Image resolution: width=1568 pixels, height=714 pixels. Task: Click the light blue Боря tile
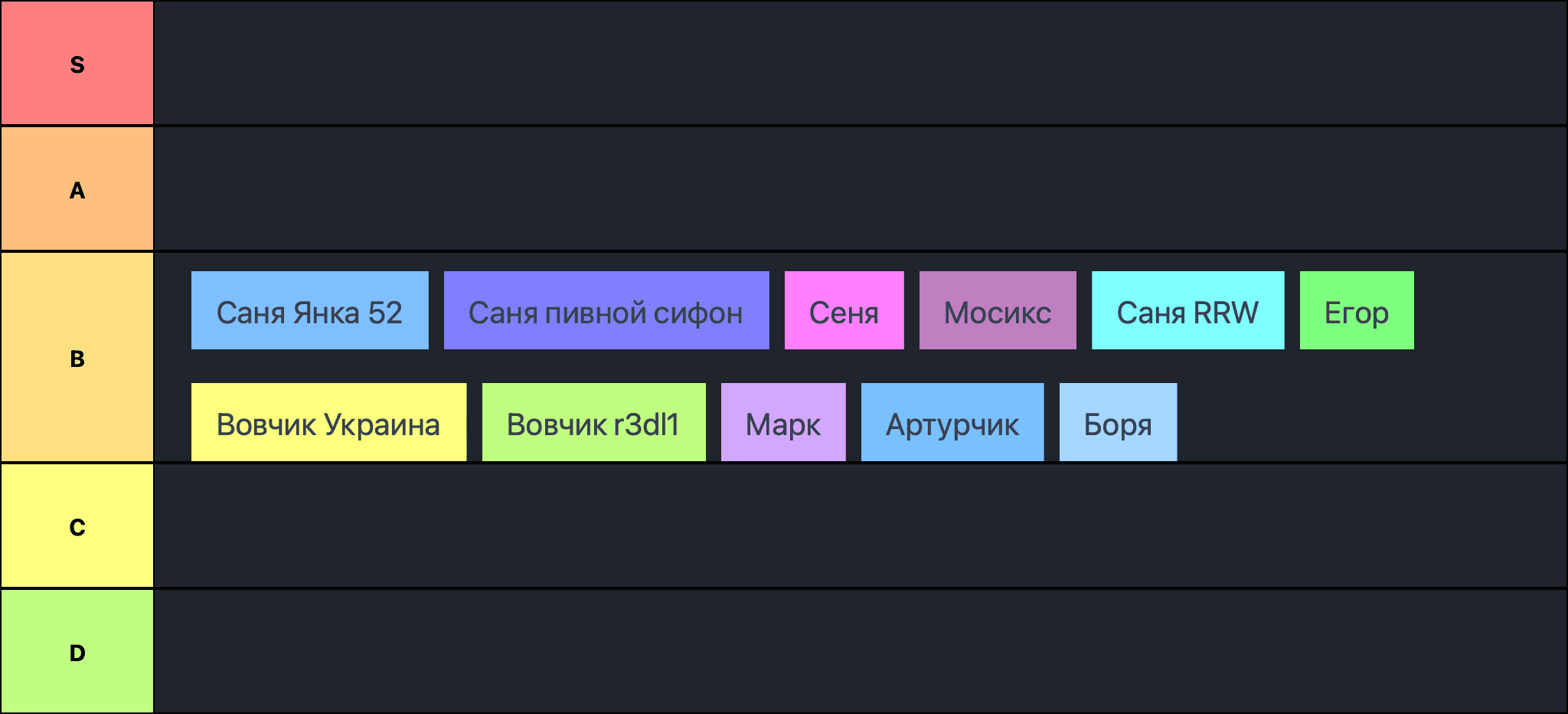[x=1118, y=423]
